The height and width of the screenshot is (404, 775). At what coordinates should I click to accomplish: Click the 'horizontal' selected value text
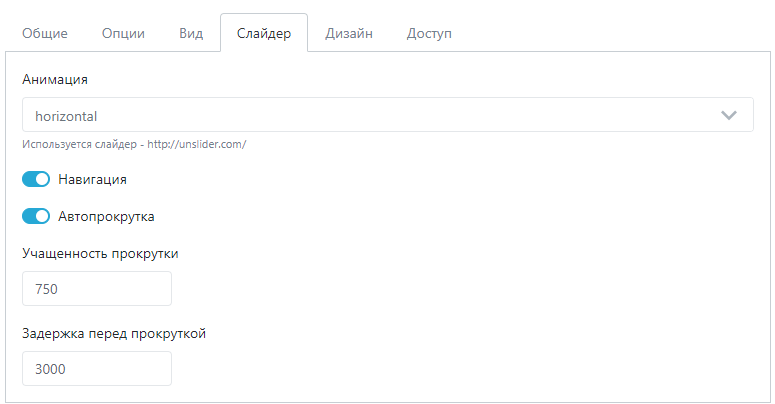pos(66,116)
